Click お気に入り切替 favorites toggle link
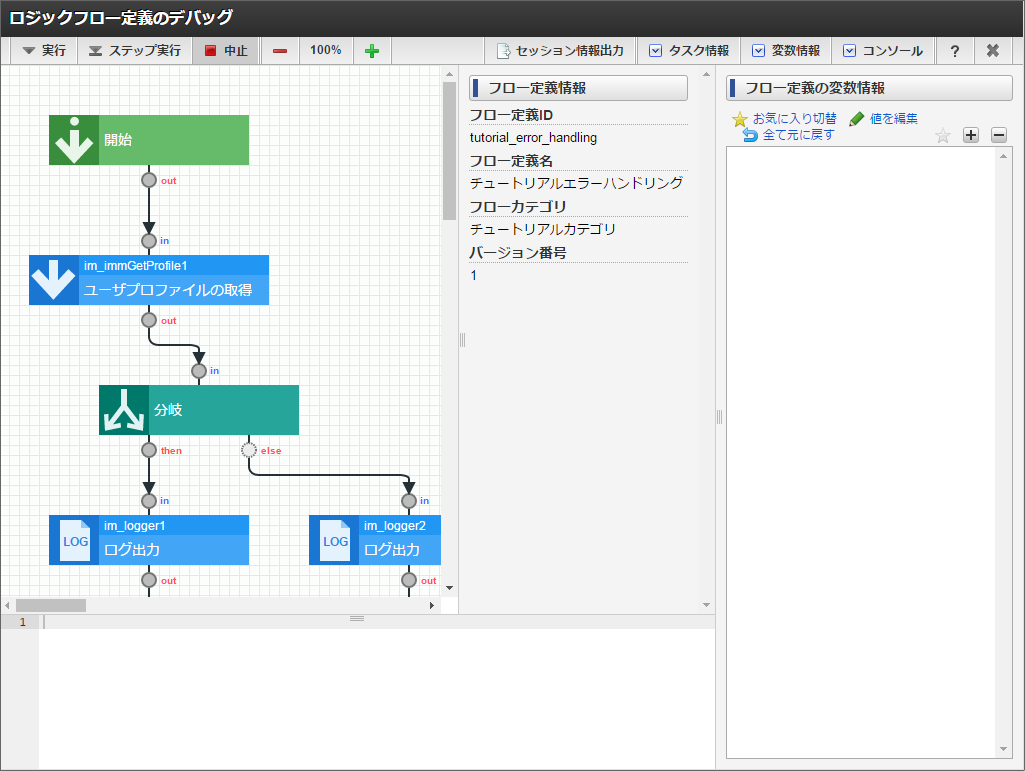 [784, 118]
